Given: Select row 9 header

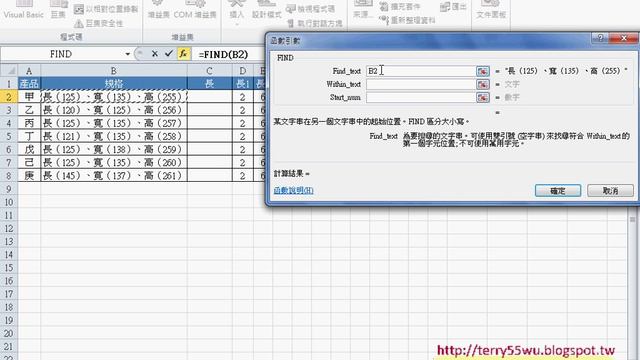Looking at the screenshot, I should tap(9, 189).
